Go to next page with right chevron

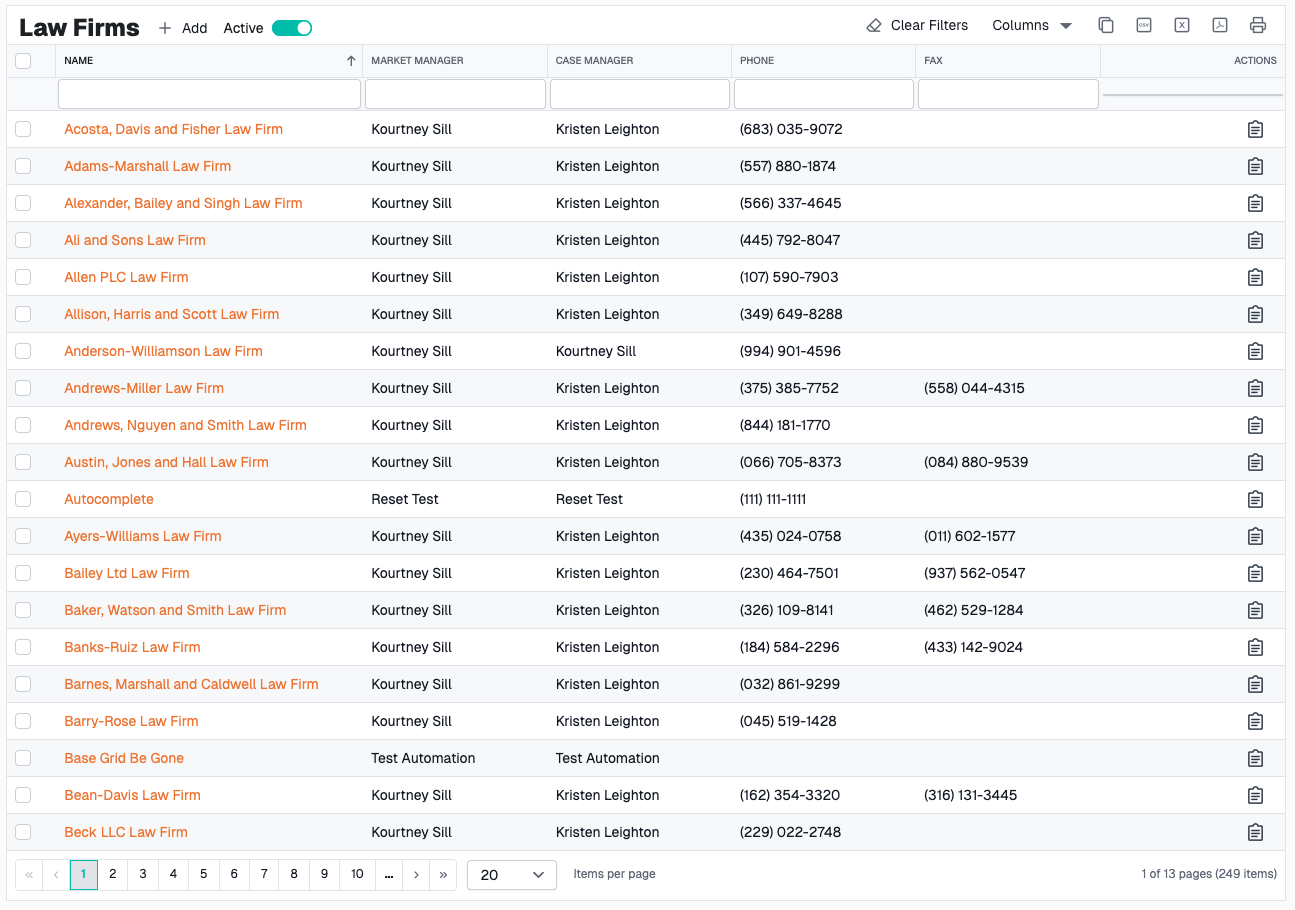coord(416,874)
